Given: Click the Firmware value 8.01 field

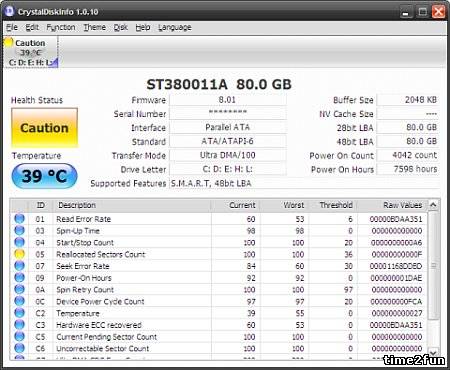Looking at the screenshot, I should [228, 100].
